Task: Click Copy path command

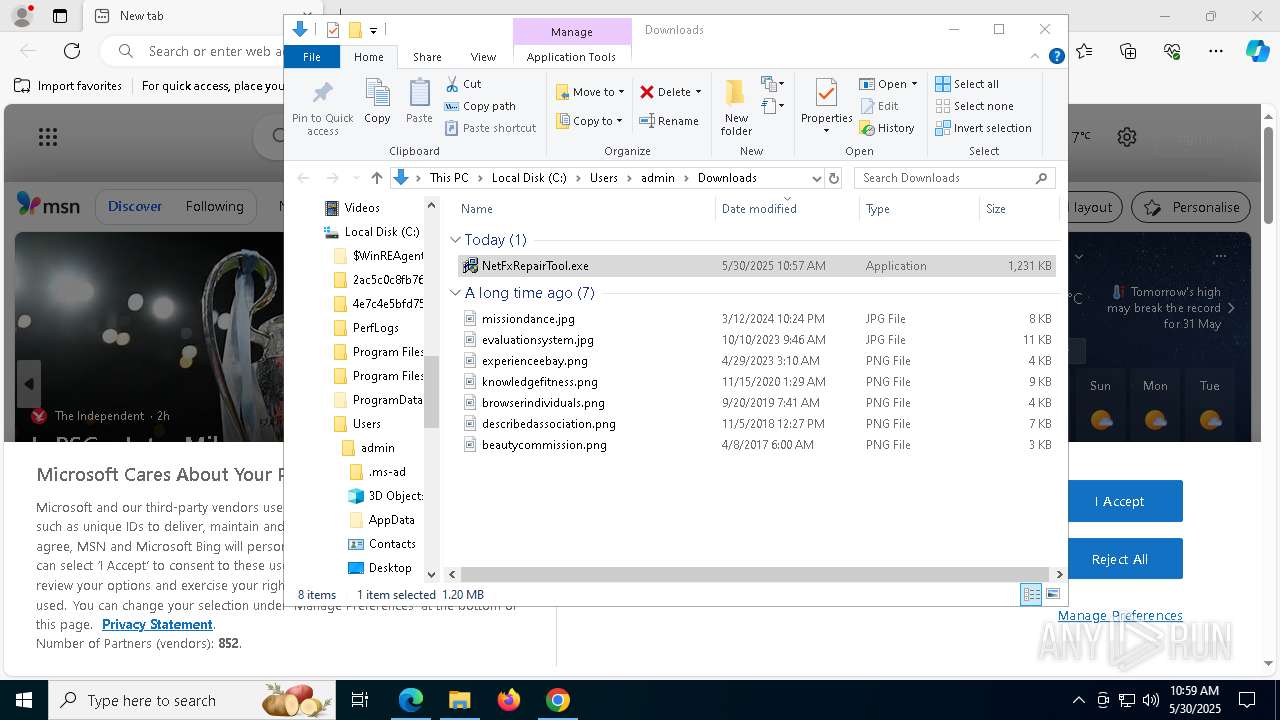Action: pyautogui.click(x=480, y=106)
